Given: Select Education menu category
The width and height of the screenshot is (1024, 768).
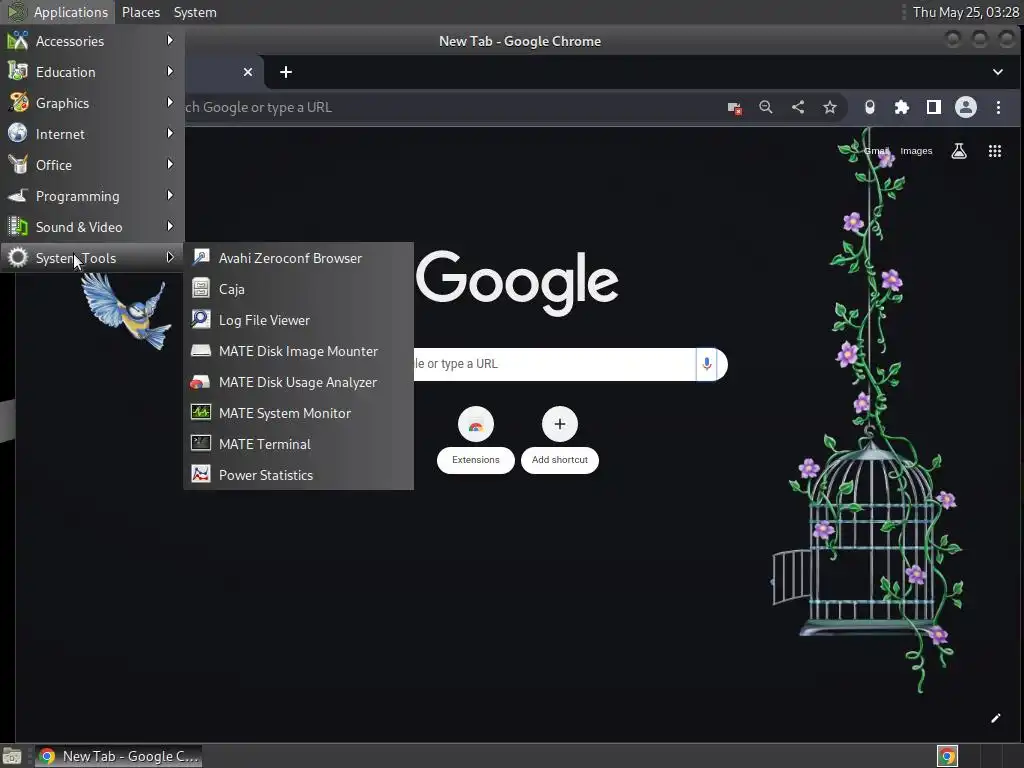Looking at the screenshot, I should coord(92,72).
